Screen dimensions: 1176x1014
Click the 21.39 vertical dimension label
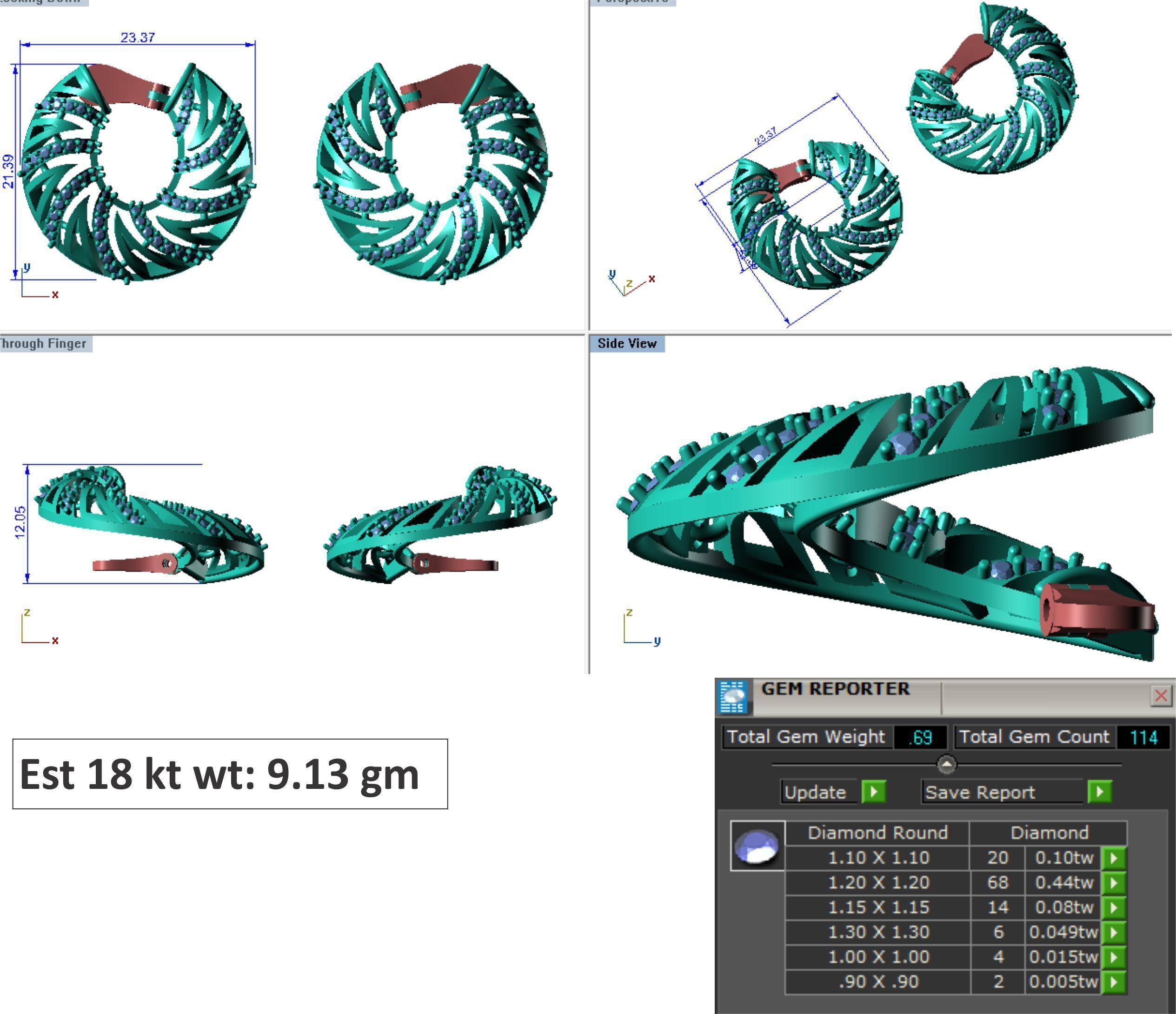click(8, 171)
